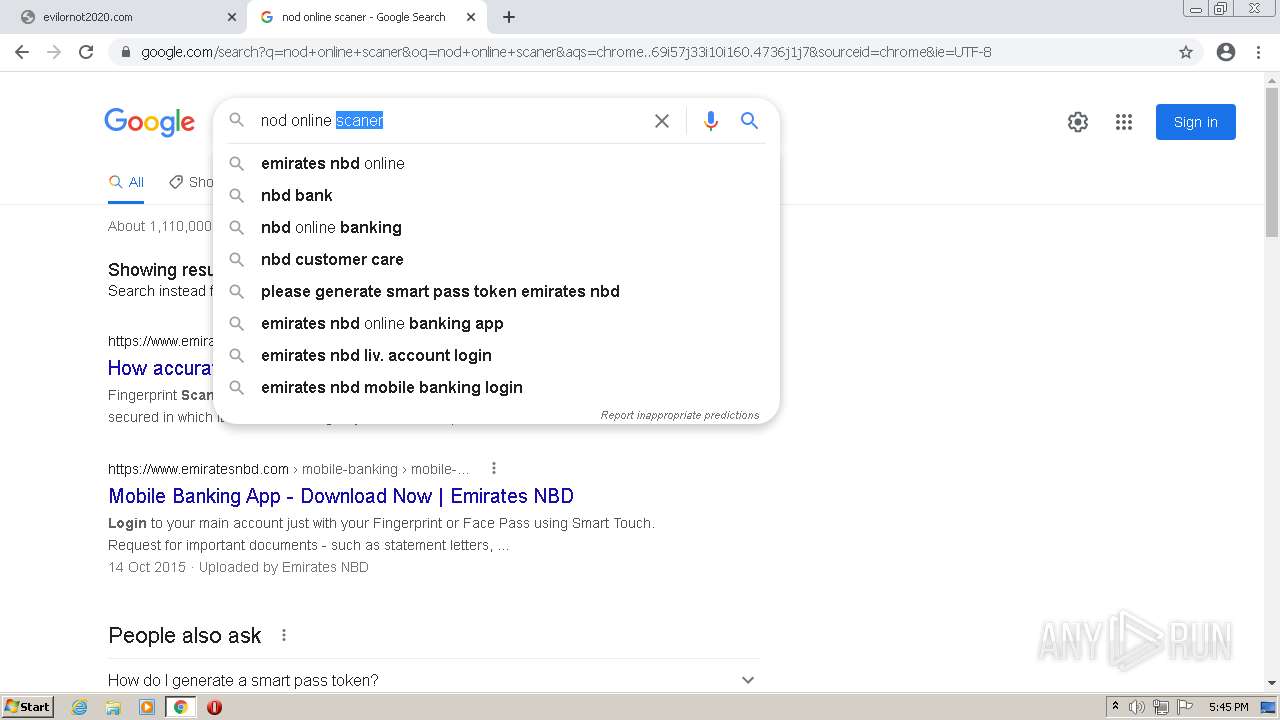Viewport: 1280px width, 720px height.
Task: Open the Windows Start menu
Action: point(28,707)
